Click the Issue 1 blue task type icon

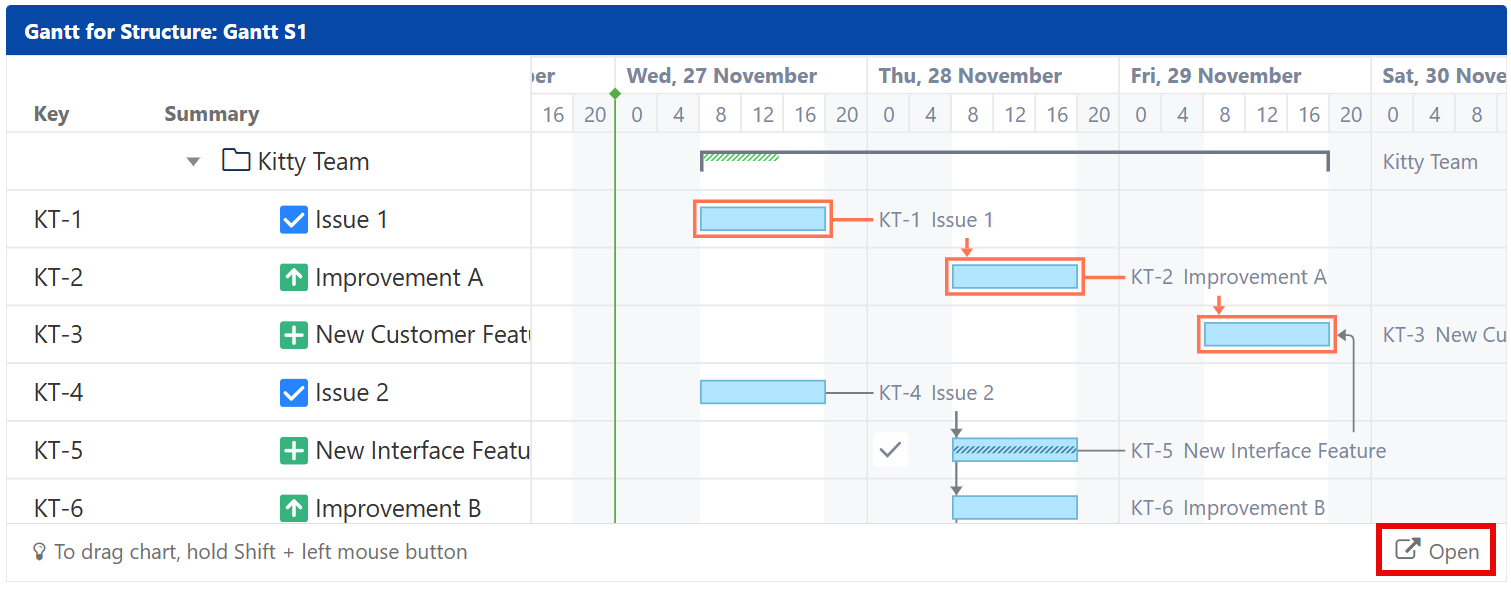coord(293,219)
